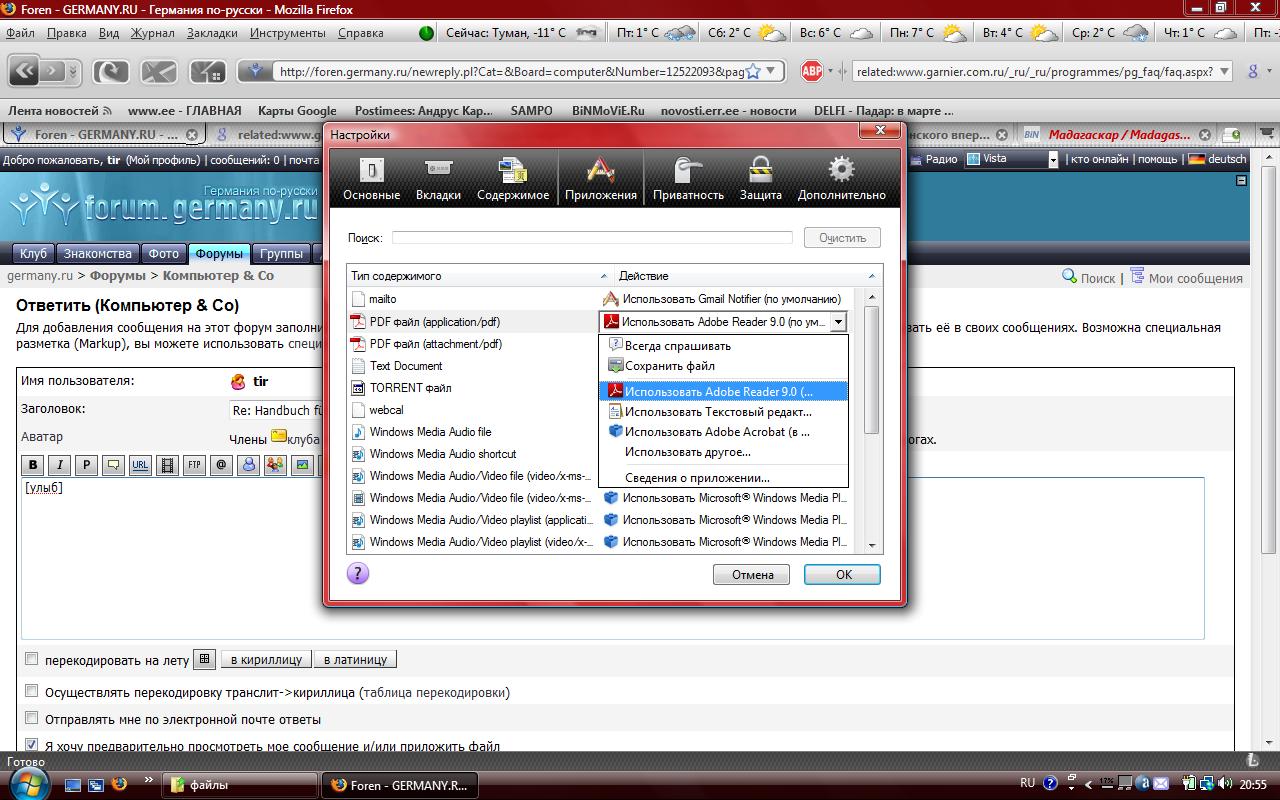The height and width of the screenshot is (800, 1280).
Task: Choose Всегда спрашивать from the dropdown
Action: click(723, 346)
